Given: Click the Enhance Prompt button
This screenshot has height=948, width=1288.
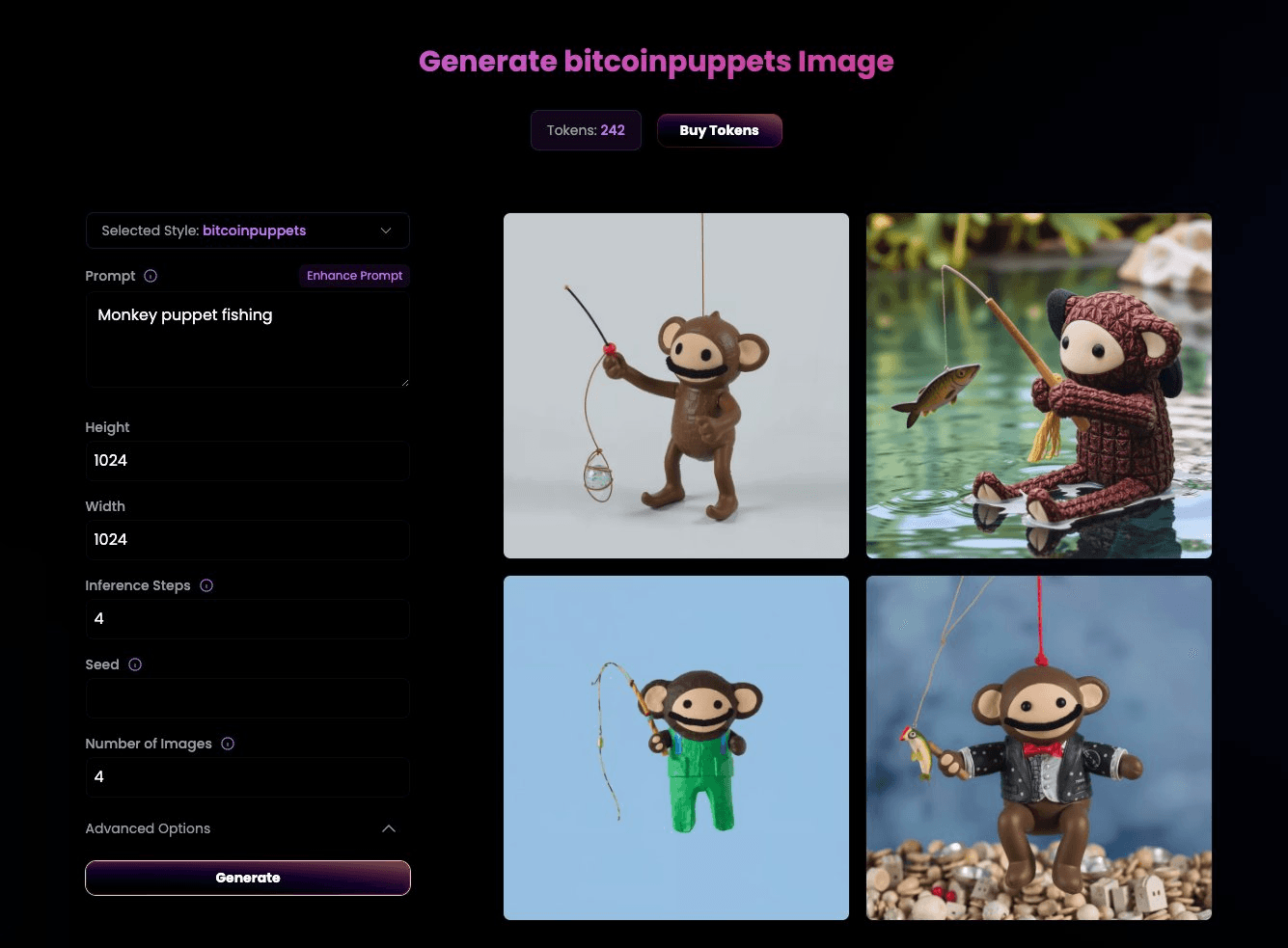Looking at the screenshot, I should [354, 276].
